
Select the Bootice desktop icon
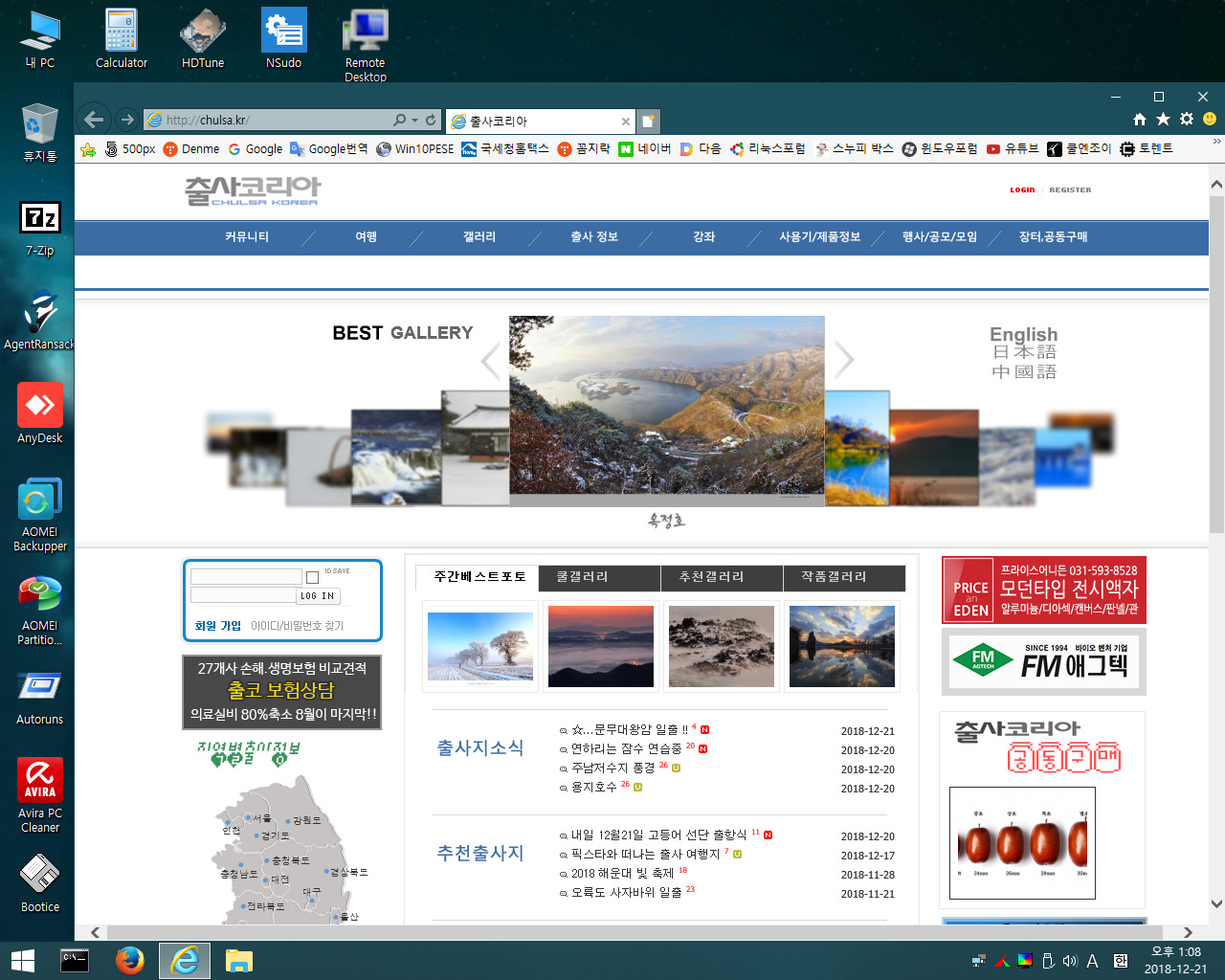click(x=40, y=881)
